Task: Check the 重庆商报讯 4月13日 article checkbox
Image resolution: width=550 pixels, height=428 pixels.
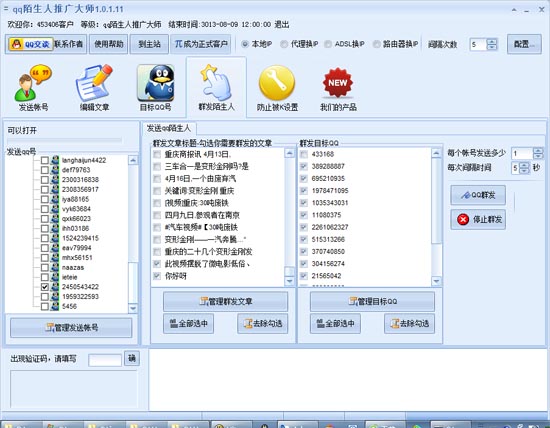Action: pyautogui.click(x=157, y=154)
